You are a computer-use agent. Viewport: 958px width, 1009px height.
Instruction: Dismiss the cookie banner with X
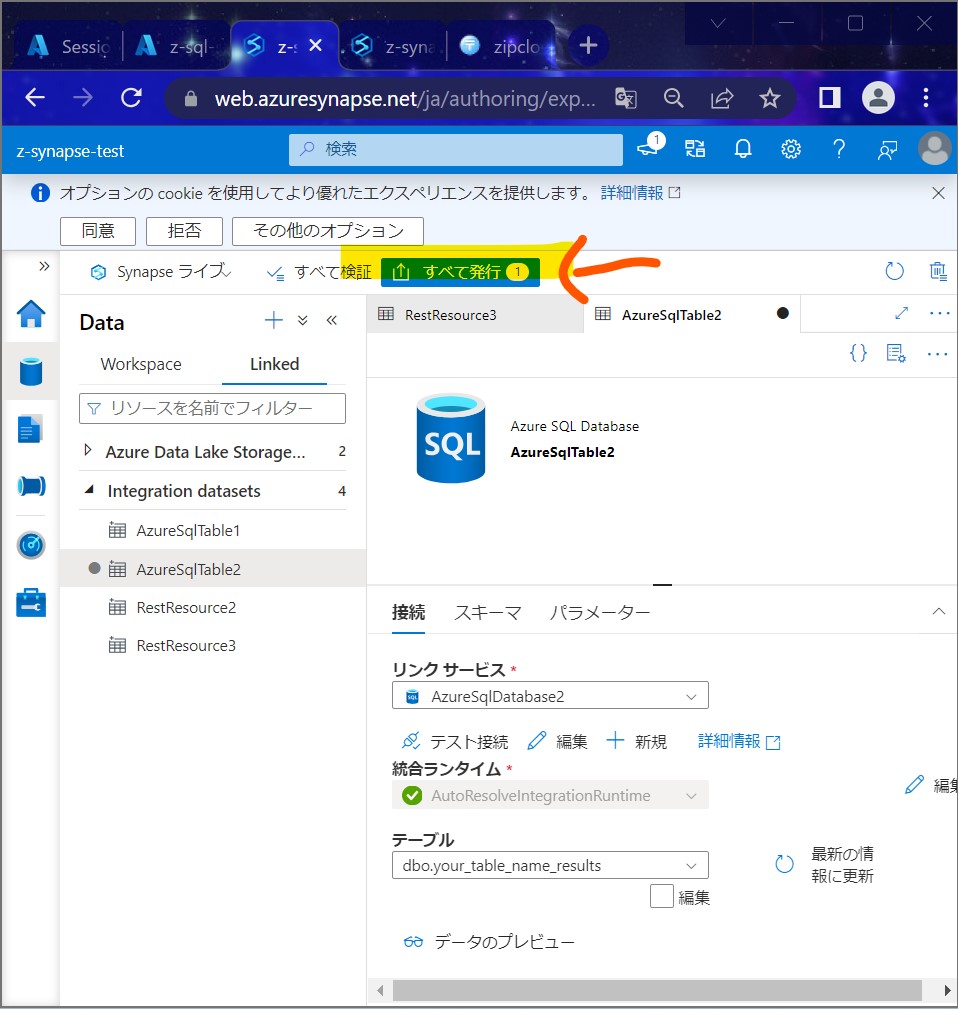pos(938,193)
